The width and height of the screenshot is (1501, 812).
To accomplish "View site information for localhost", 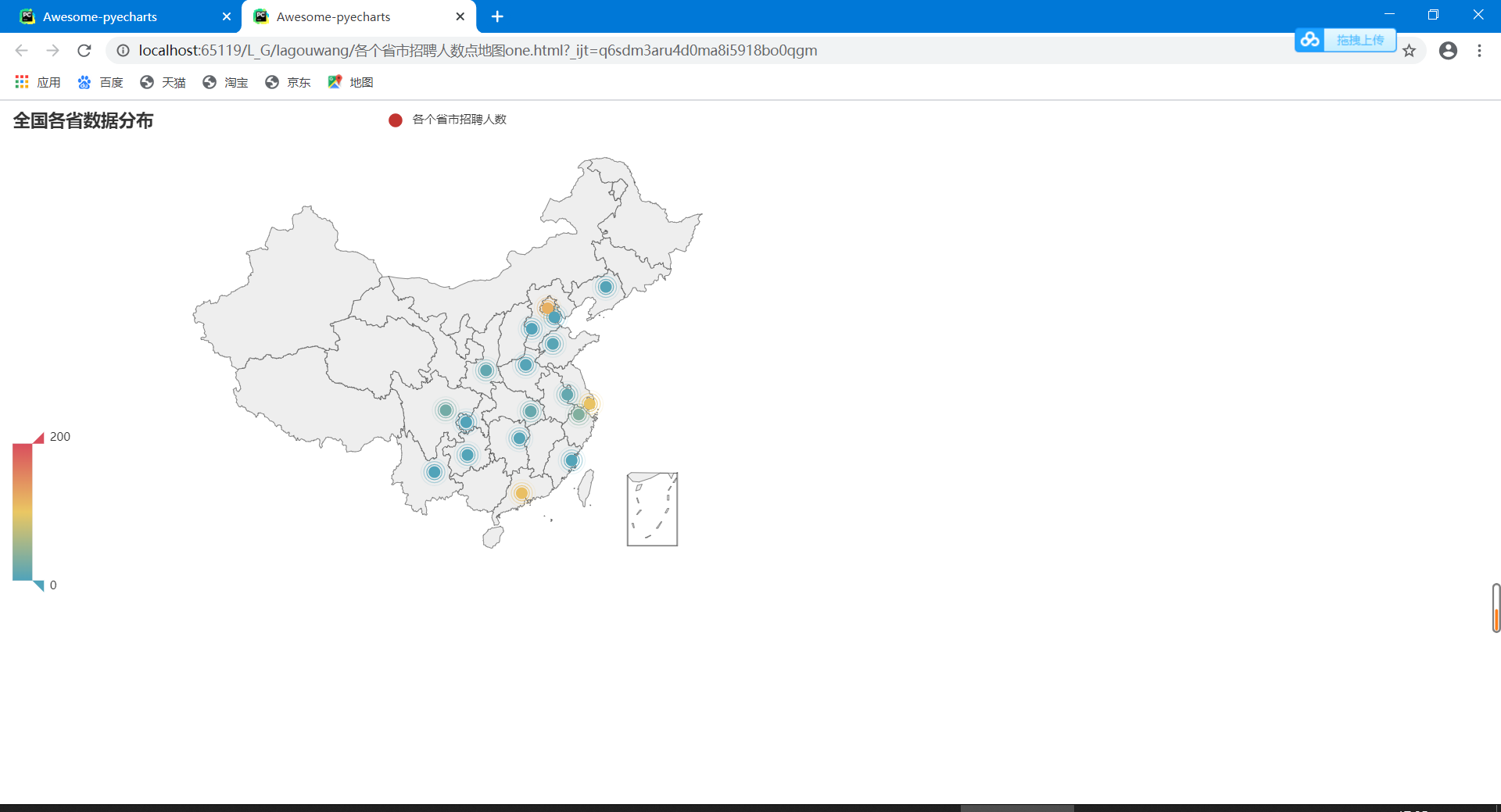I will (123, 51).
